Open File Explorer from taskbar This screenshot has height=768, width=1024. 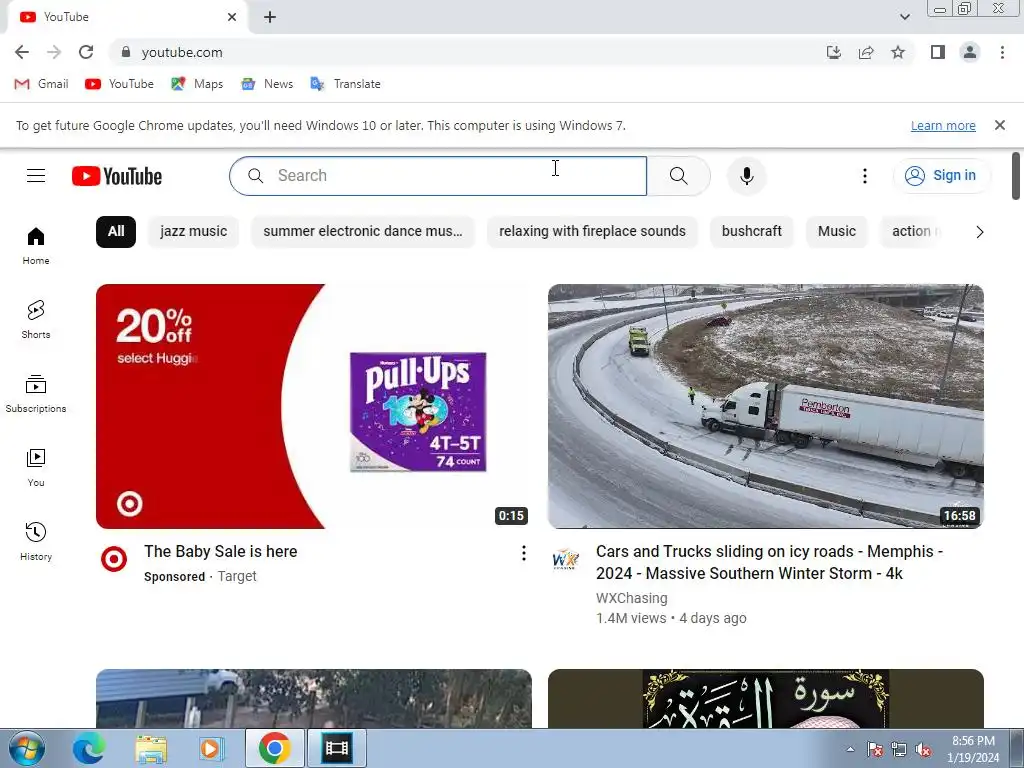tap(151, 748)
